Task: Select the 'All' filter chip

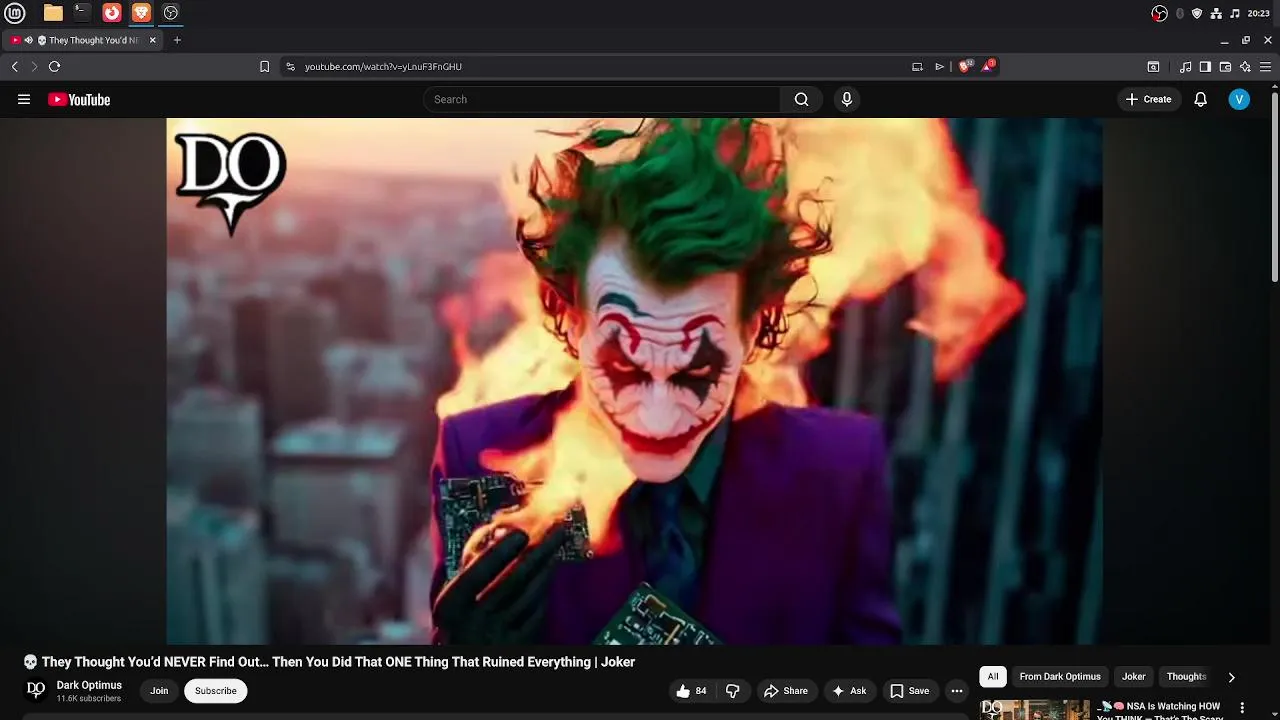Action: pos(993,677)
